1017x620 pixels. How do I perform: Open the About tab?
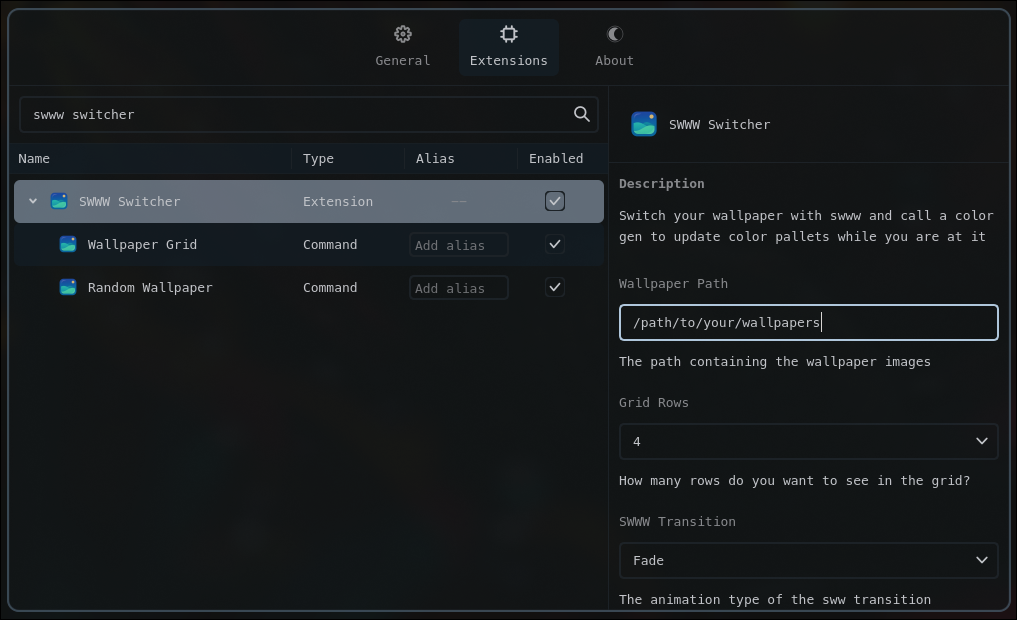[615, 47]
